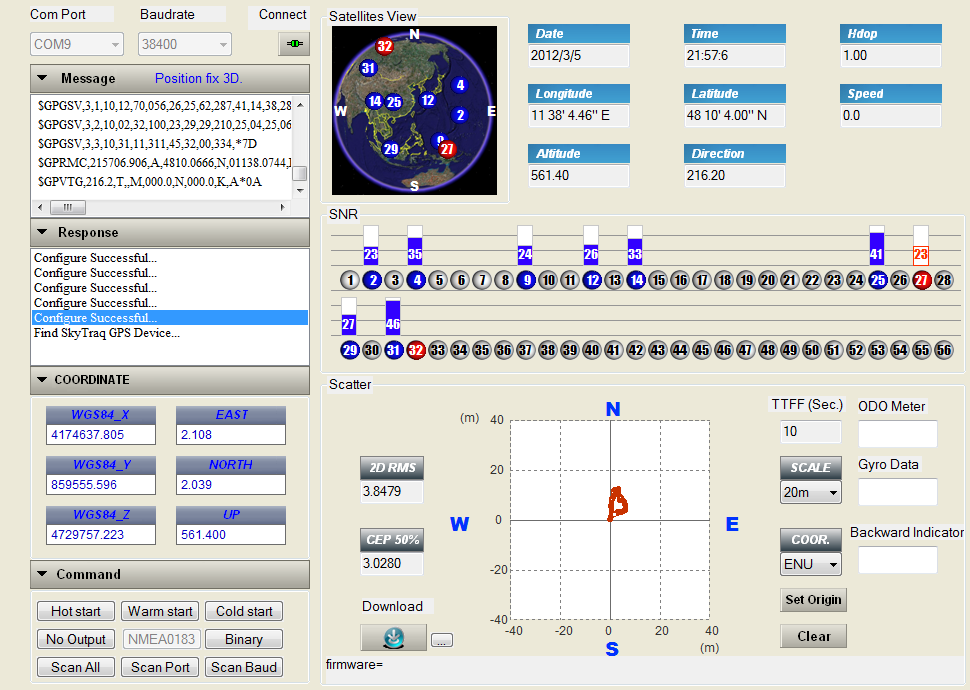Click satellite 14 marker on satellites view globe

[x=375, y=100]
